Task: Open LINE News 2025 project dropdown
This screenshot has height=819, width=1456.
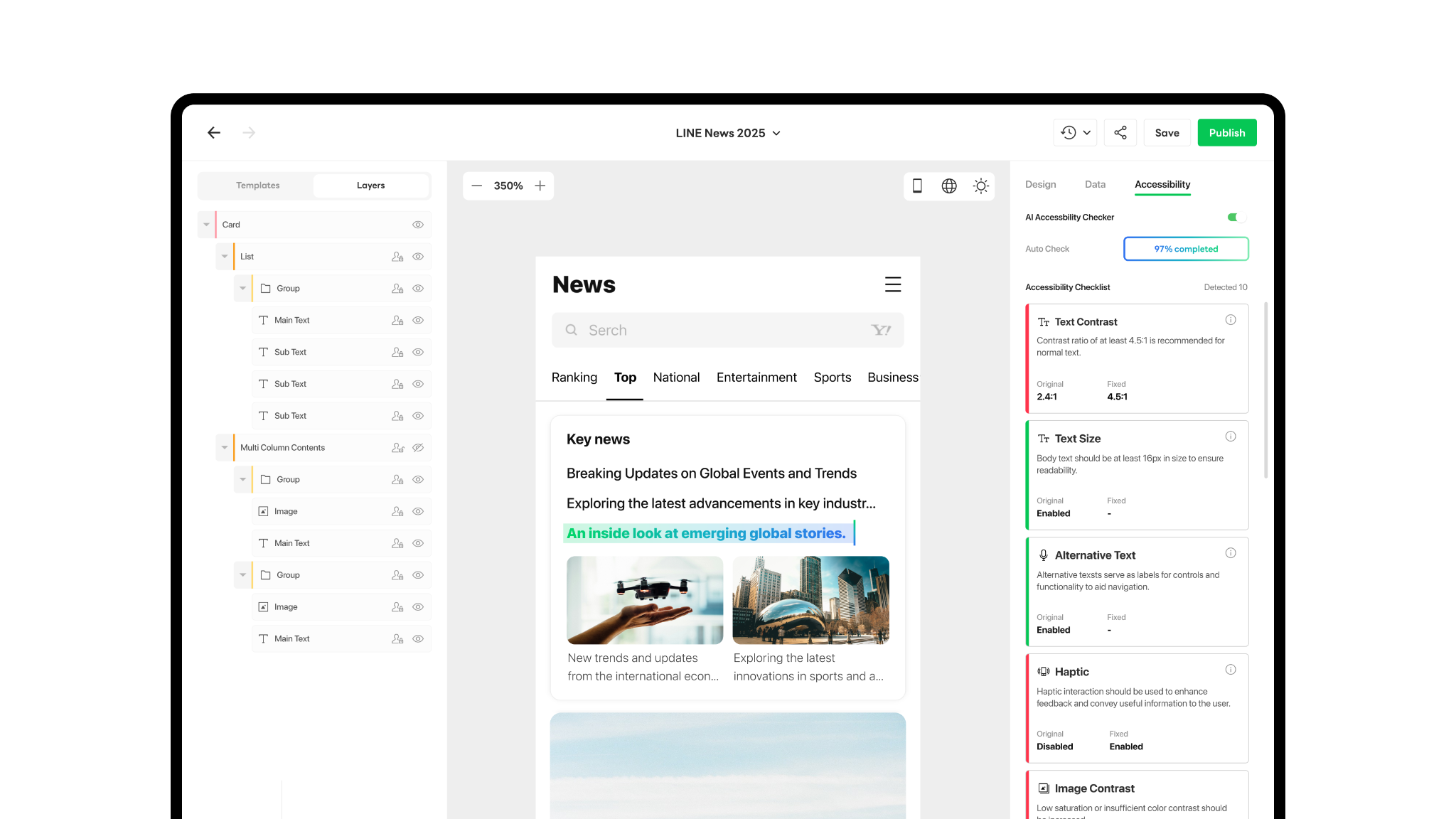Action: coord(728,133)
